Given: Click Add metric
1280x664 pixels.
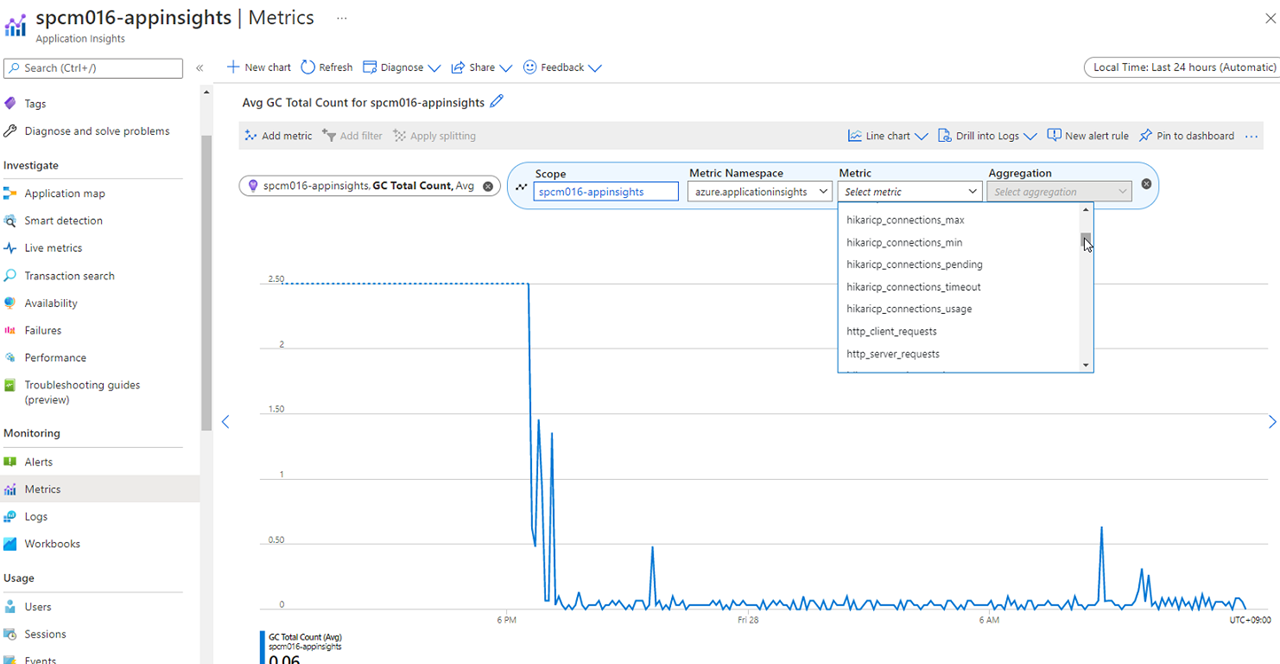Looking at the screenshot, I should click(278, 136).
